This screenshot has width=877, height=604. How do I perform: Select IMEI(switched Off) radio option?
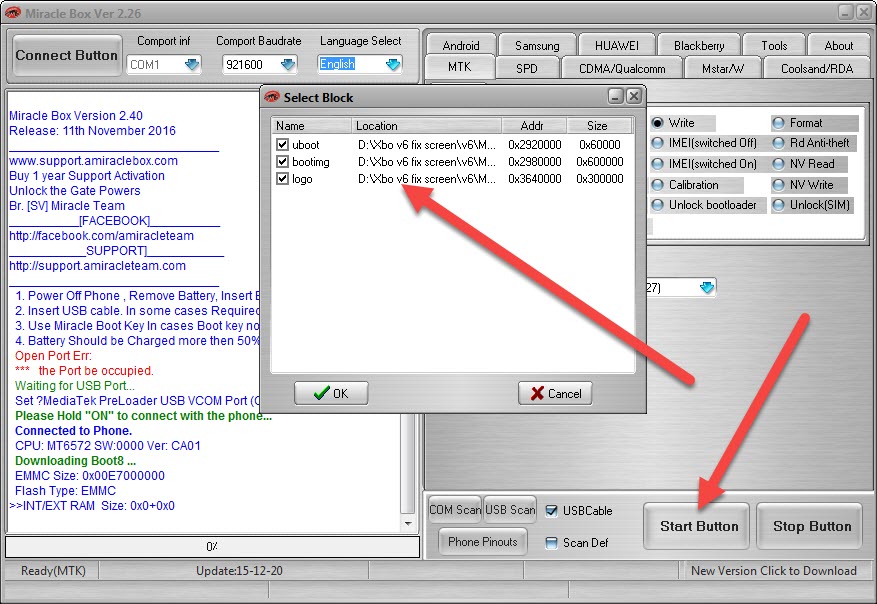(658, 143)
